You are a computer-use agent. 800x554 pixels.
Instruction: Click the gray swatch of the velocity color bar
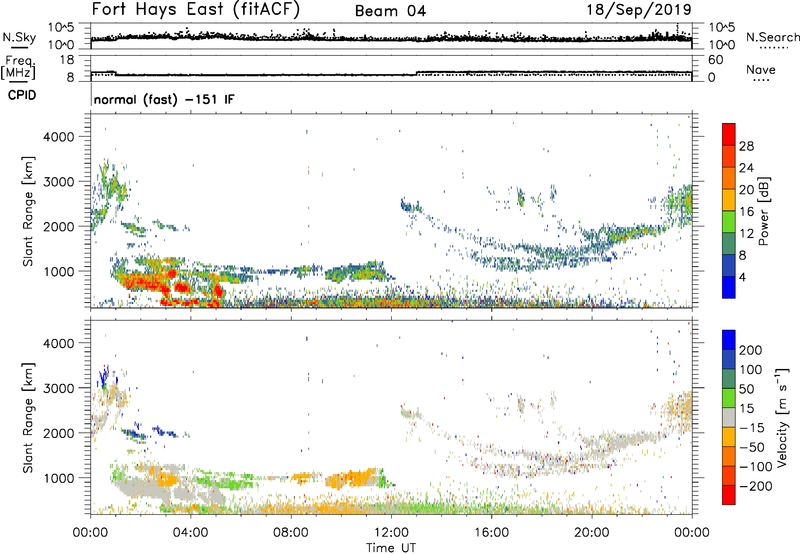tap(729, 417)
